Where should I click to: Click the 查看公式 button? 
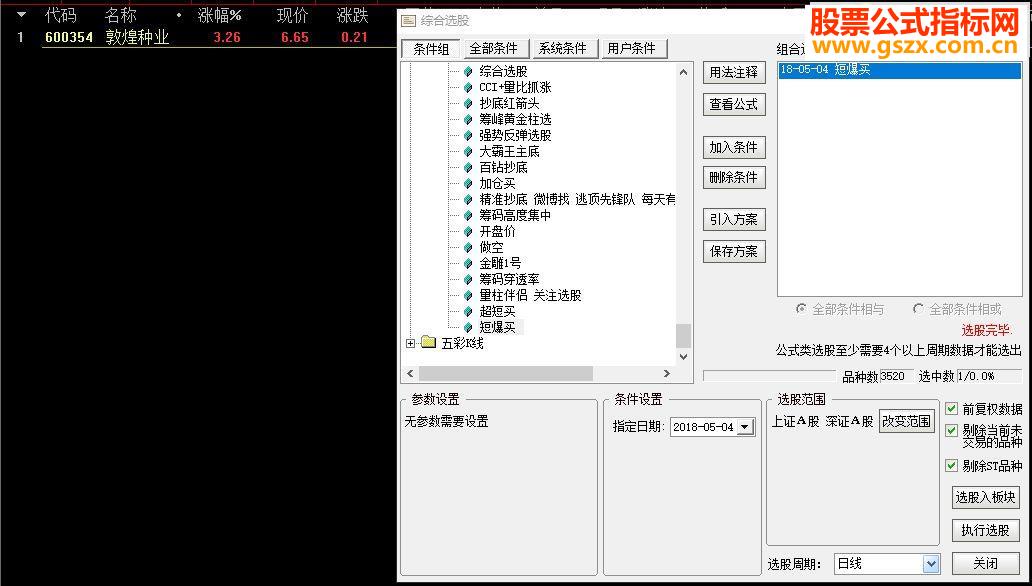tap(734, 105)
